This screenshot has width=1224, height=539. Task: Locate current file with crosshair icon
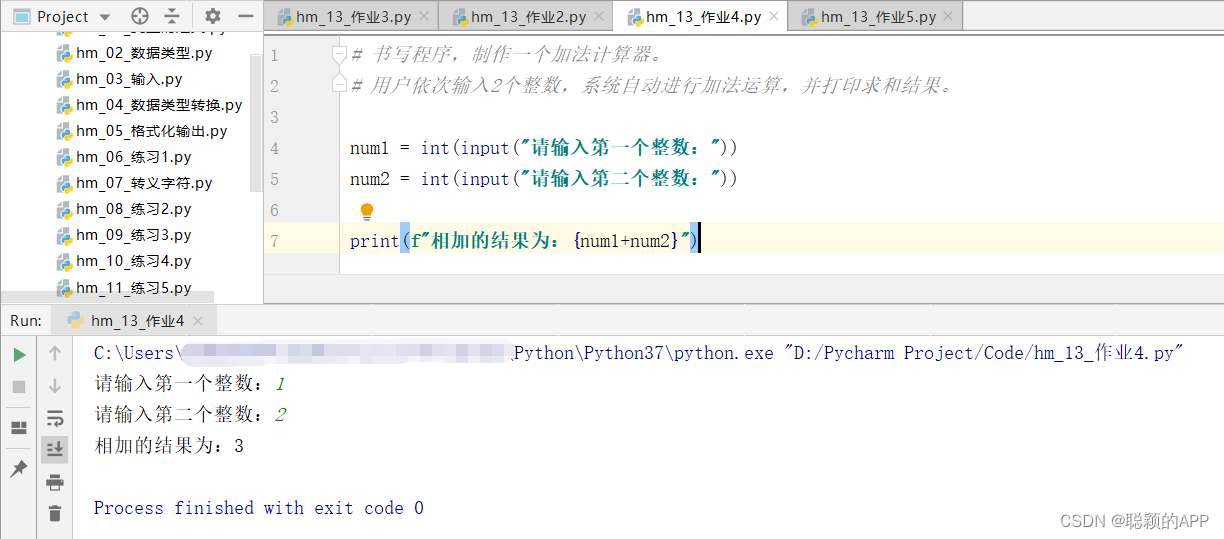pyautogui.click(x=140, y=16)
